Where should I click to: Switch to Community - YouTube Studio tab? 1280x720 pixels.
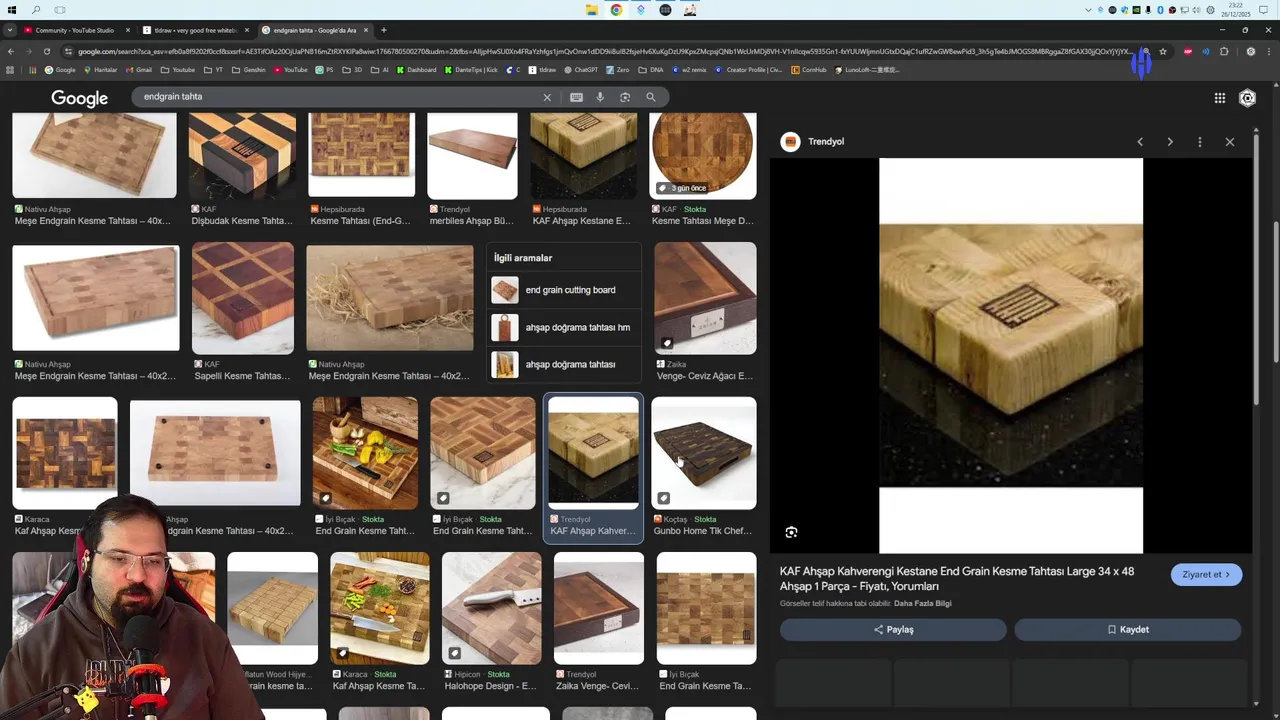[74, 30]
